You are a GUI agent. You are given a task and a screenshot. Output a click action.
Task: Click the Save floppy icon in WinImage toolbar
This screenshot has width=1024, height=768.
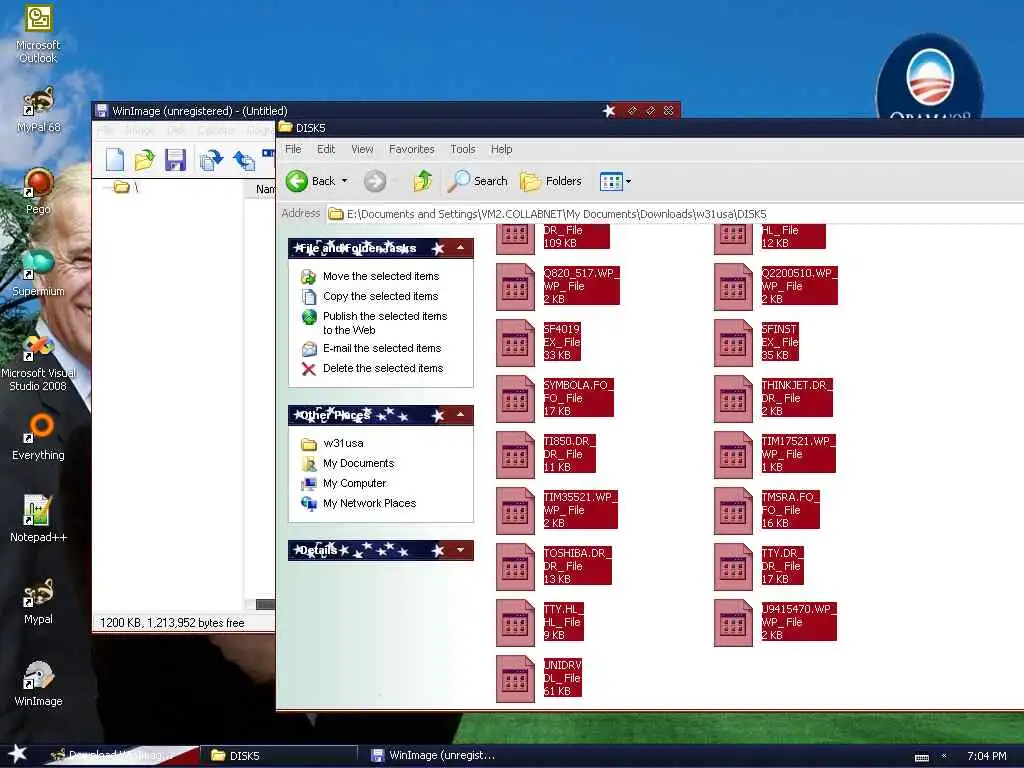(x=175, y=160)
